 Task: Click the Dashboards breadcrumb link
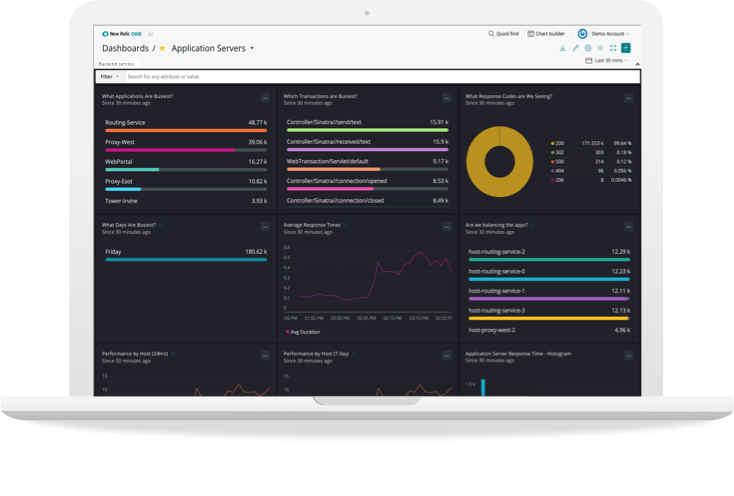tap(125, 48)
